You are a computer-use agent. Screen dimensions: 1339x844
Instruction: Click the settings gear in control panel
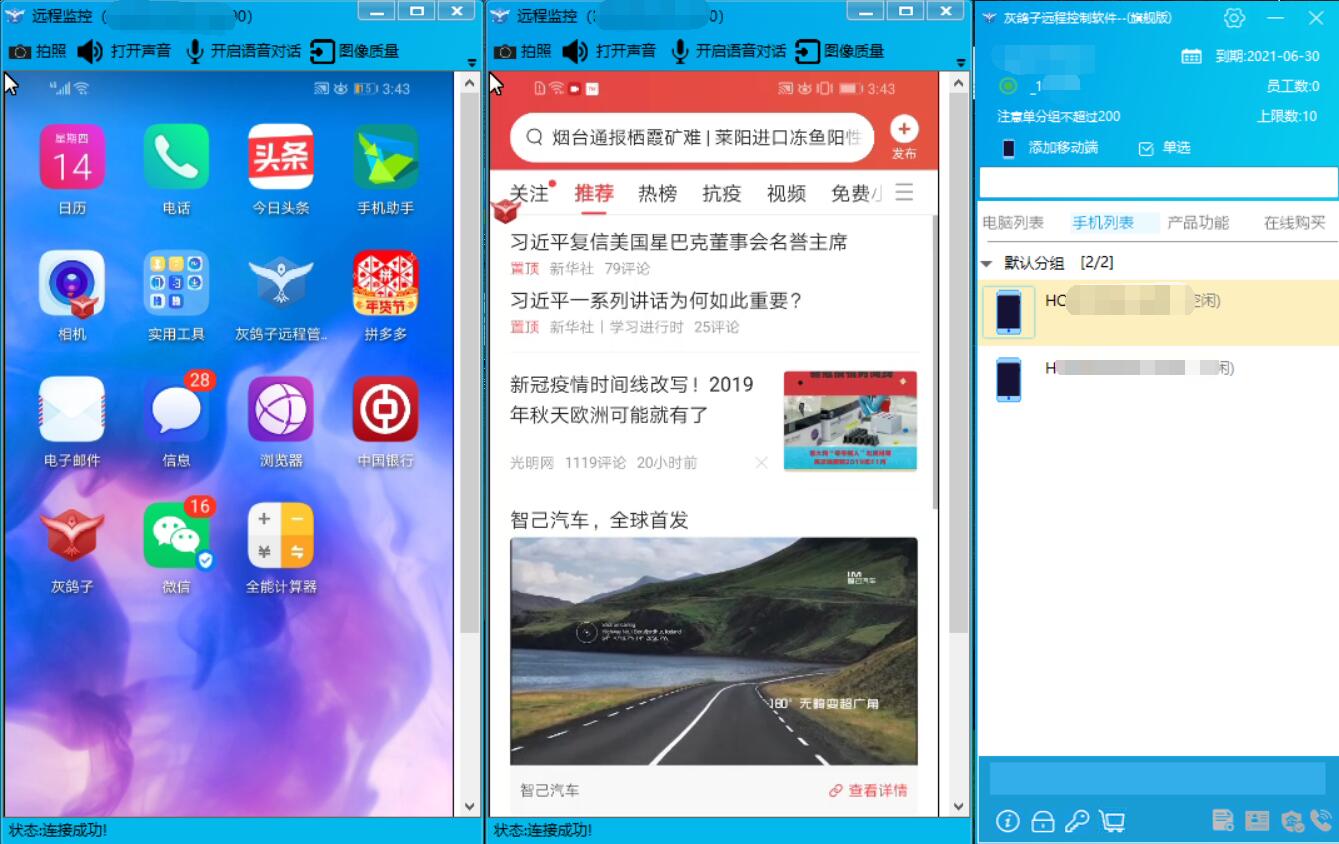(x=1234, y=18)
